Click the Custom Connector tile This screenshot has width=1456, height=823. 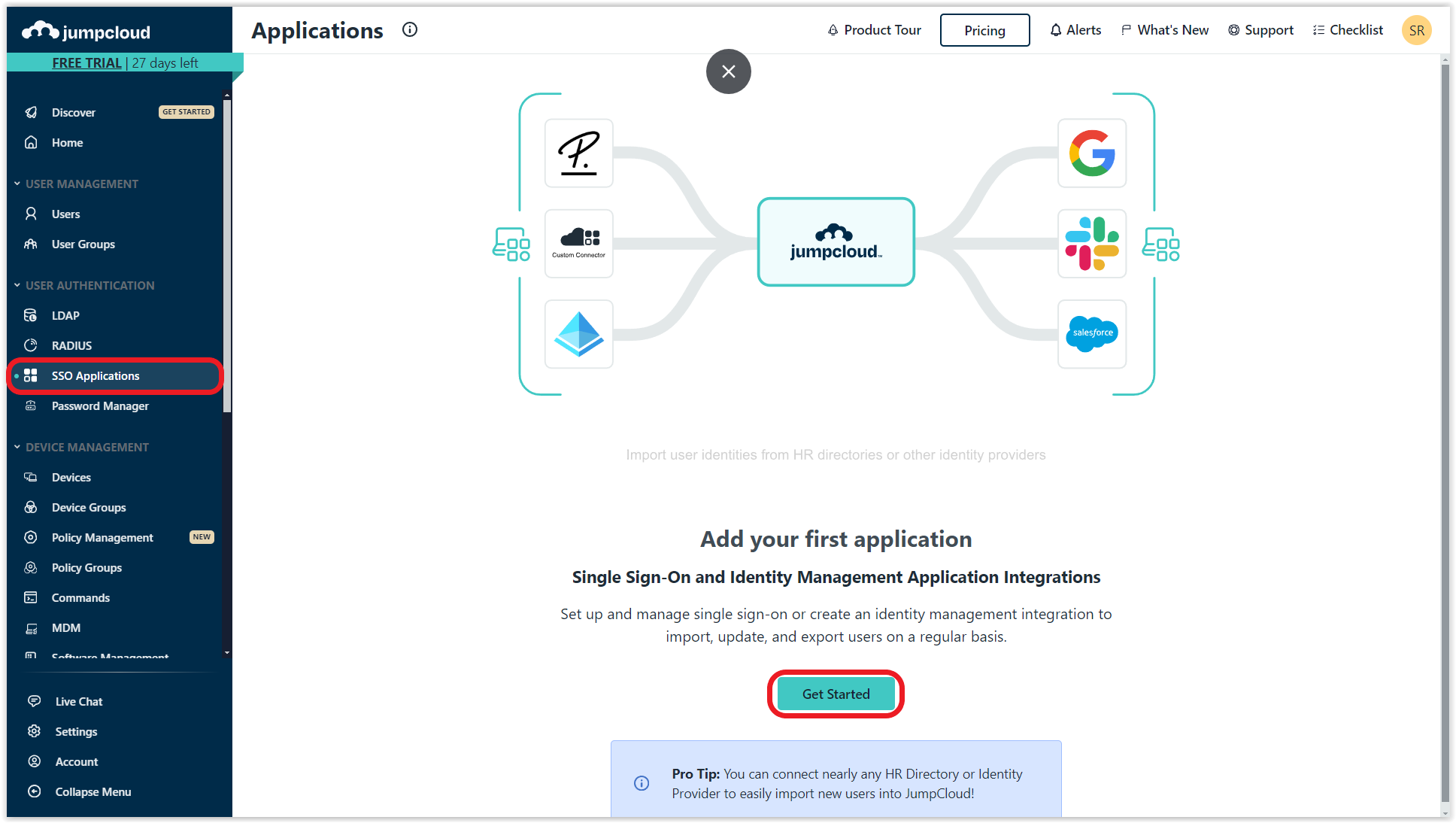tap(579, 243)
